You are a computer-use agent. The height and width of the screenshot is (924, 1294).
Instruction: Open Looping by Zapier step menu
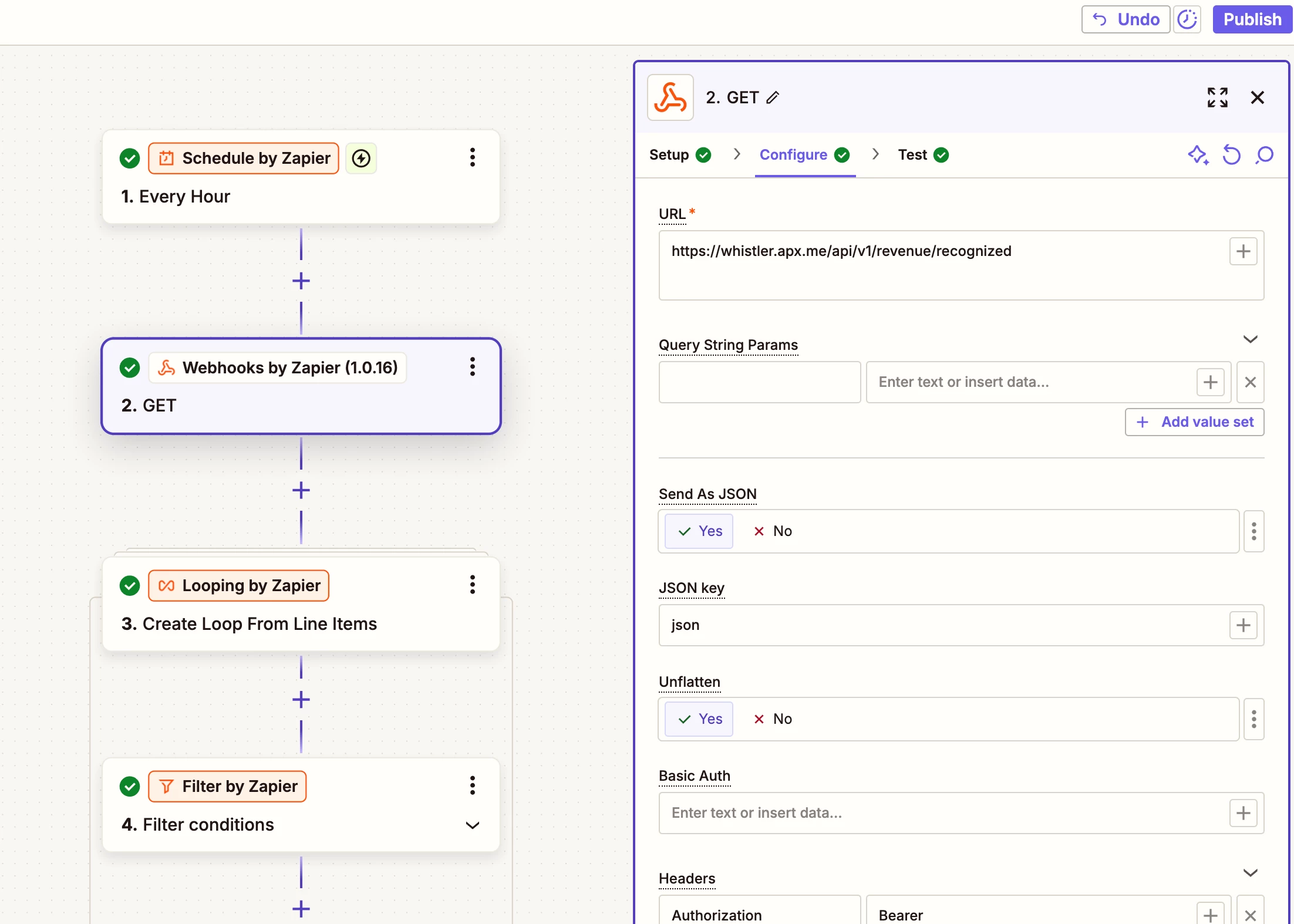[472, 585]
